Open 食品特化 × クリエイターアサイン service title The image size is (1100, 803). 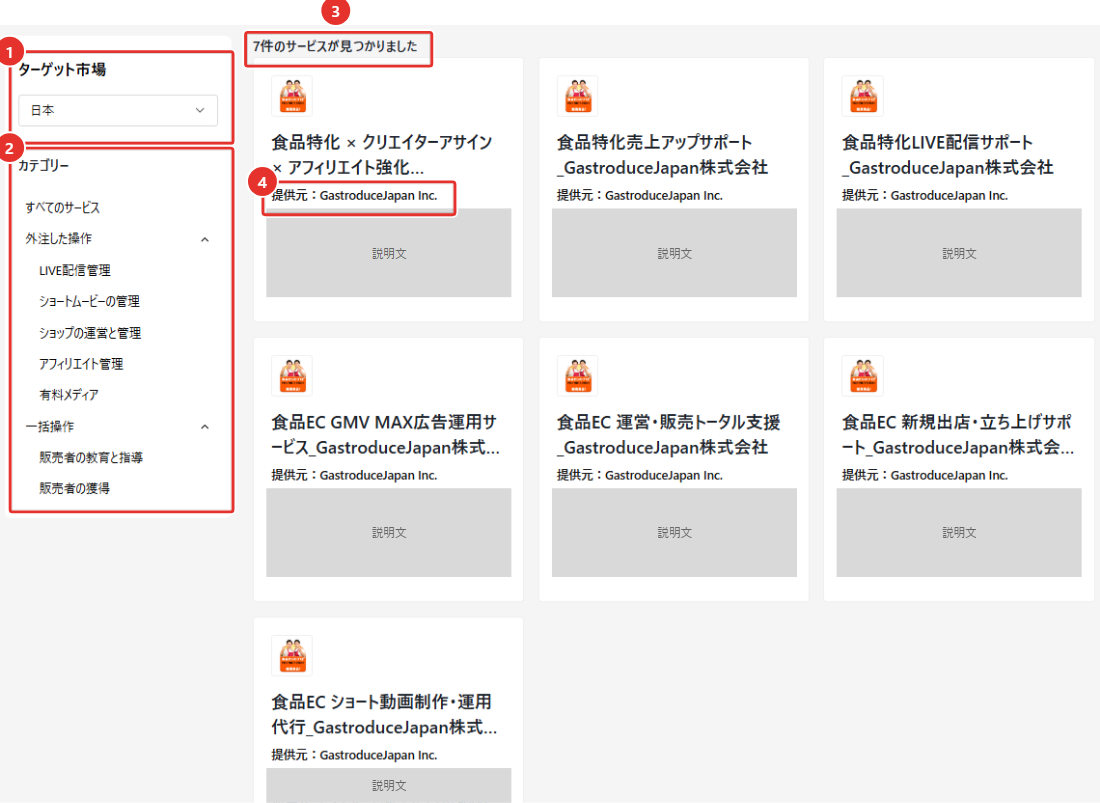(x=382, y=155)
